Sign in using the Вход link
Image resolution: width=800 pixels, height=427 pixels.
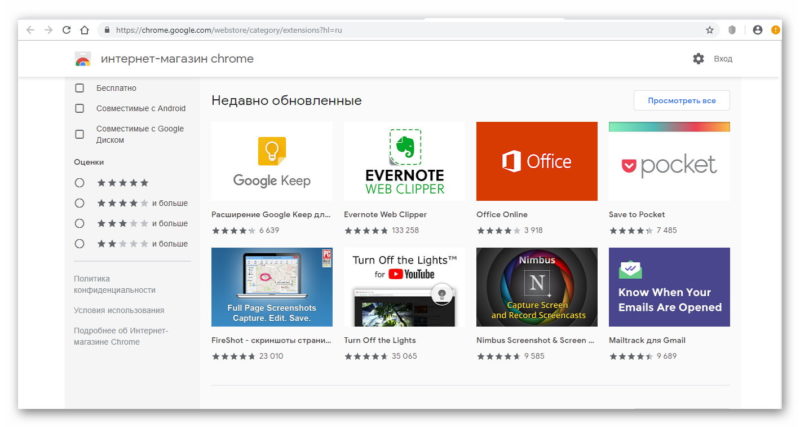723,59
